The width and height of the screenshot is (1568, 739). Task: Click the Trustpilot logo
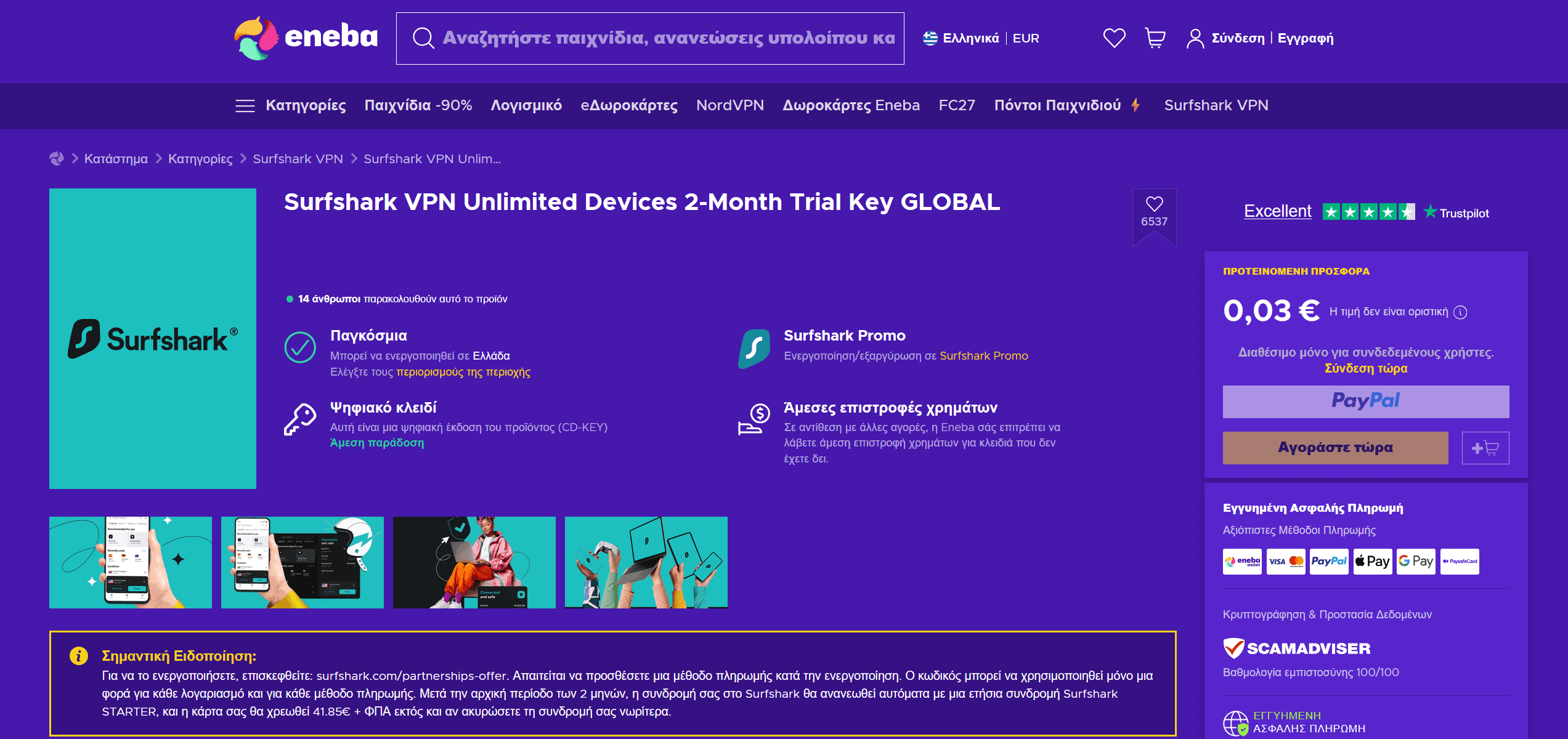(1456, 212)
